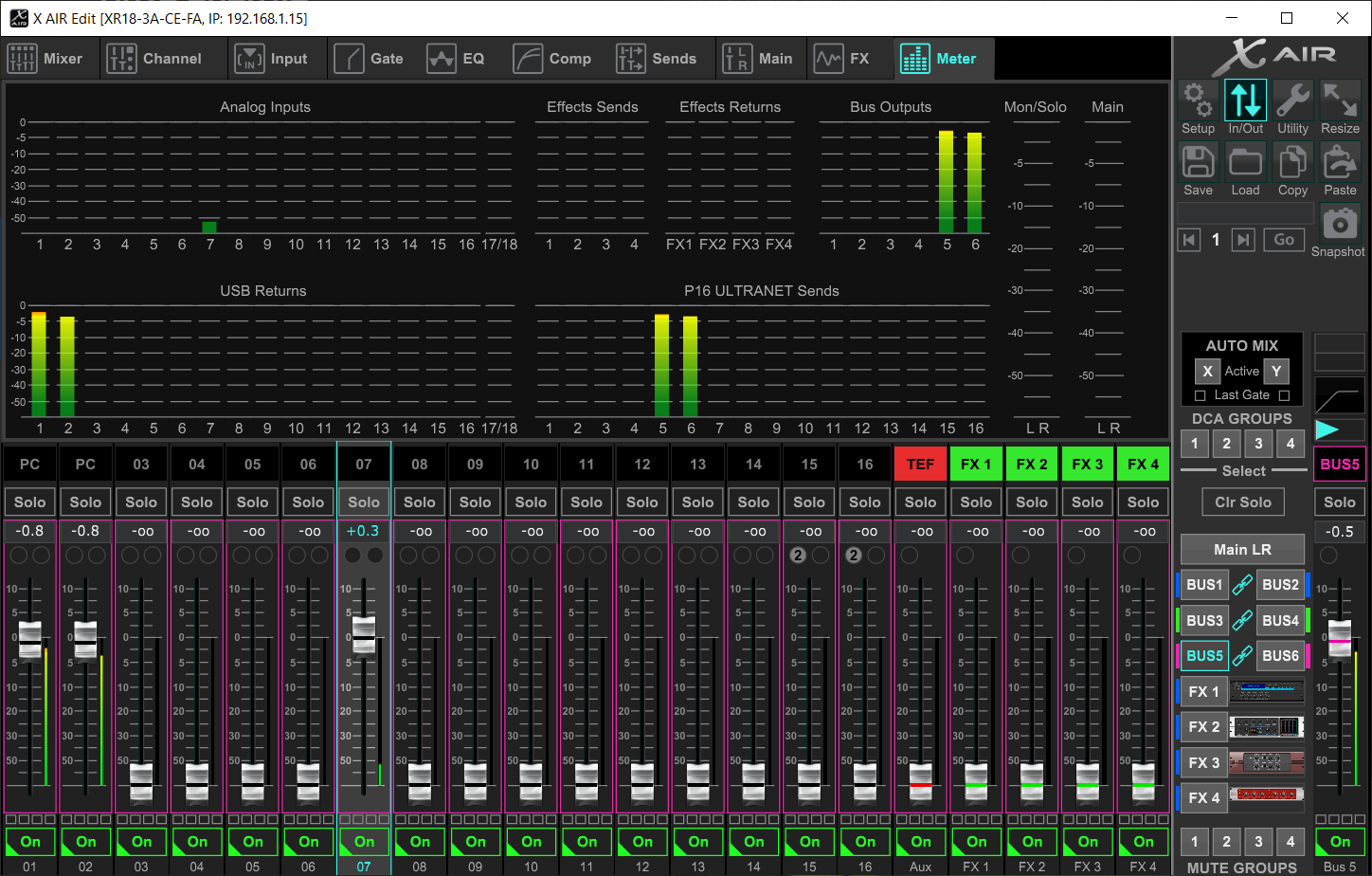The height and width of the screenshot is (876, 1372).
Task: Click the Save floppy disk icon
Action: click(x=1198, y=162)
